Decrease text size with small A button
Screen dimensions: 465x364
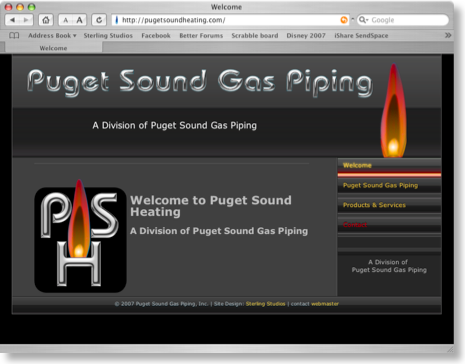pos(66,20)
